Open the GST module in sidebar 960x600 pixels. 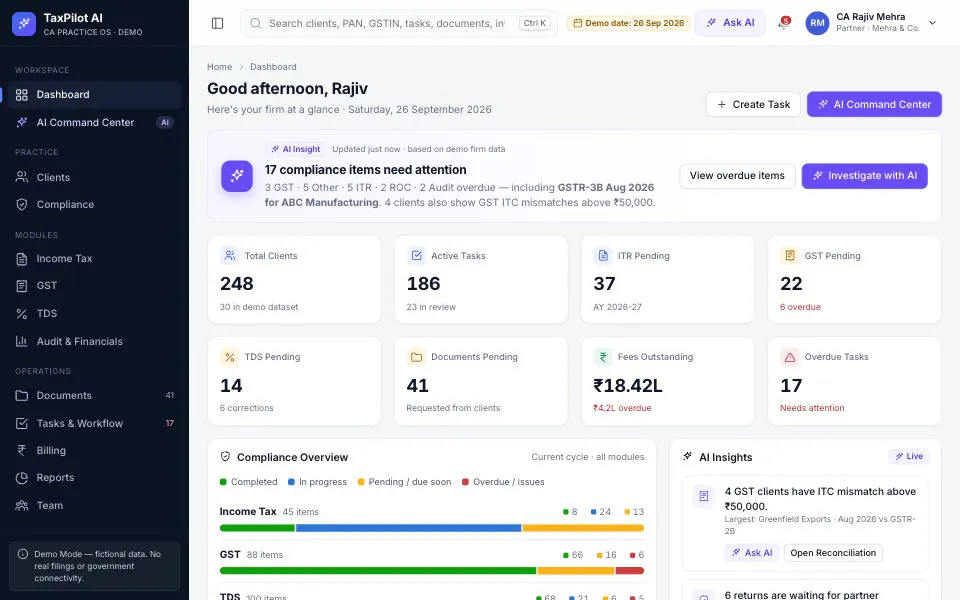[94, 285]
